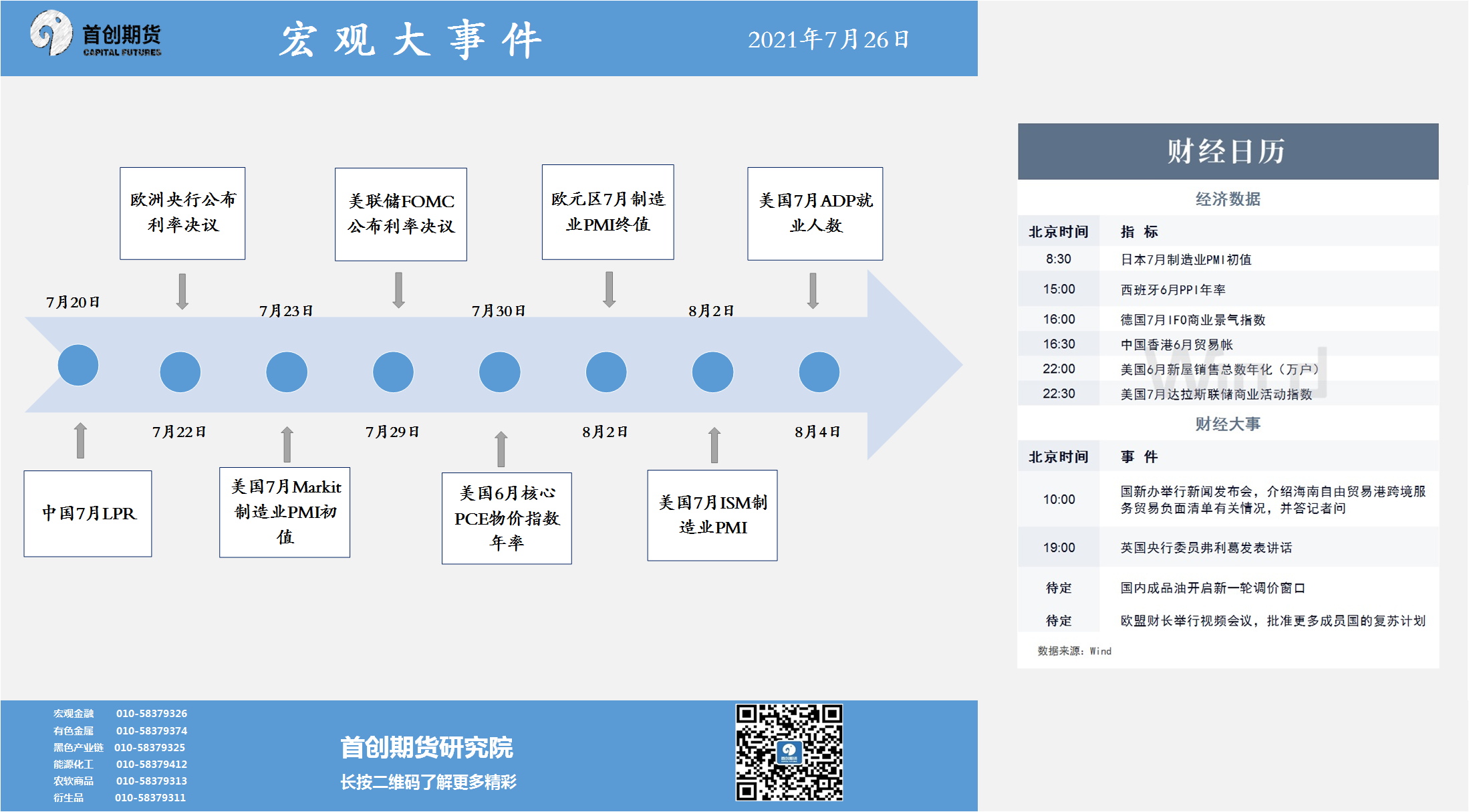The image size is (1469, 812).
Task: Select the 7月23日 timeline circle
Action: [x=287, y=372]
